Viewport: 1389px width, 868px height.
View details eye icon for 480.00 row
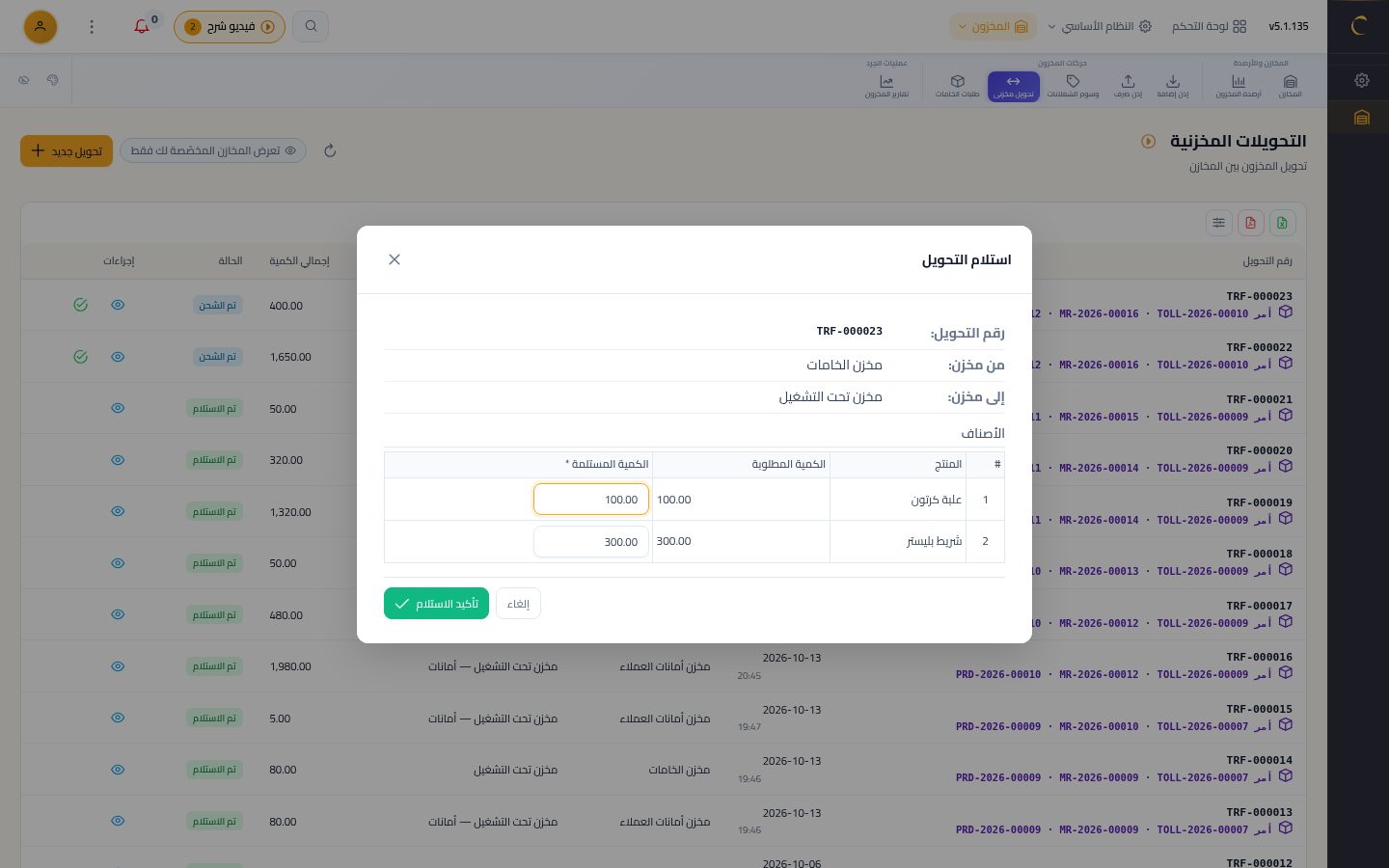click(x=118, y=614)
